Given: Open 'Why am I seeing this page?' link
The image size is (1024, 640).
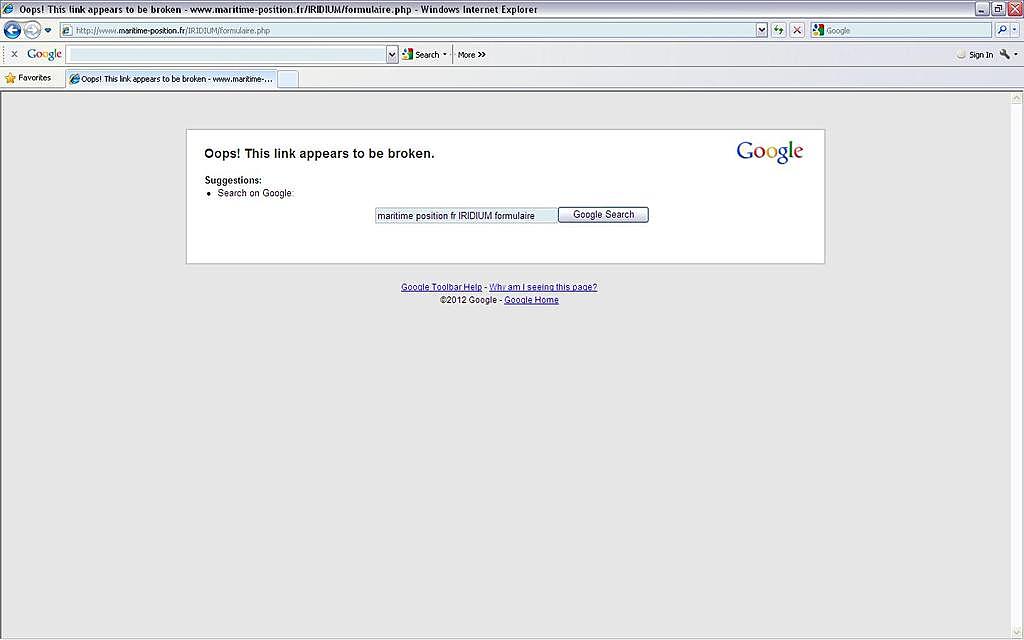Looking at the screenshot, I should pos(543,287).
